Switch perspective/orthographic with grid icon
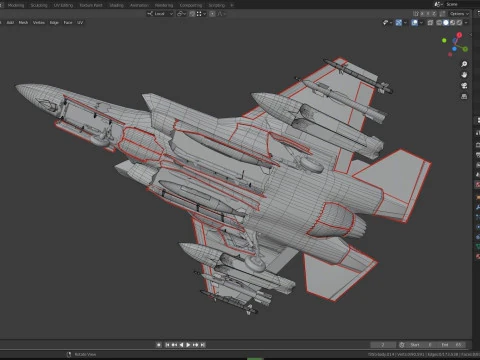The image size is (480, 360). coord(464,97)
